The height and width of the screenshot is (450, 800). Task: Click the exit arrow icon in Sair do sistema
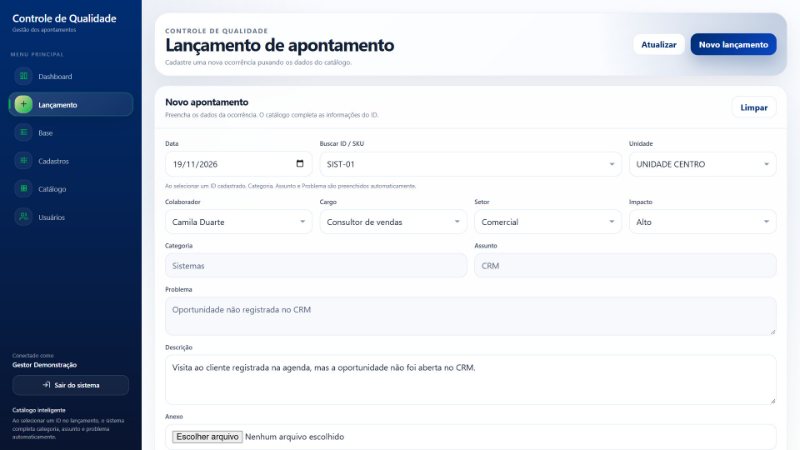coord(46,385)
